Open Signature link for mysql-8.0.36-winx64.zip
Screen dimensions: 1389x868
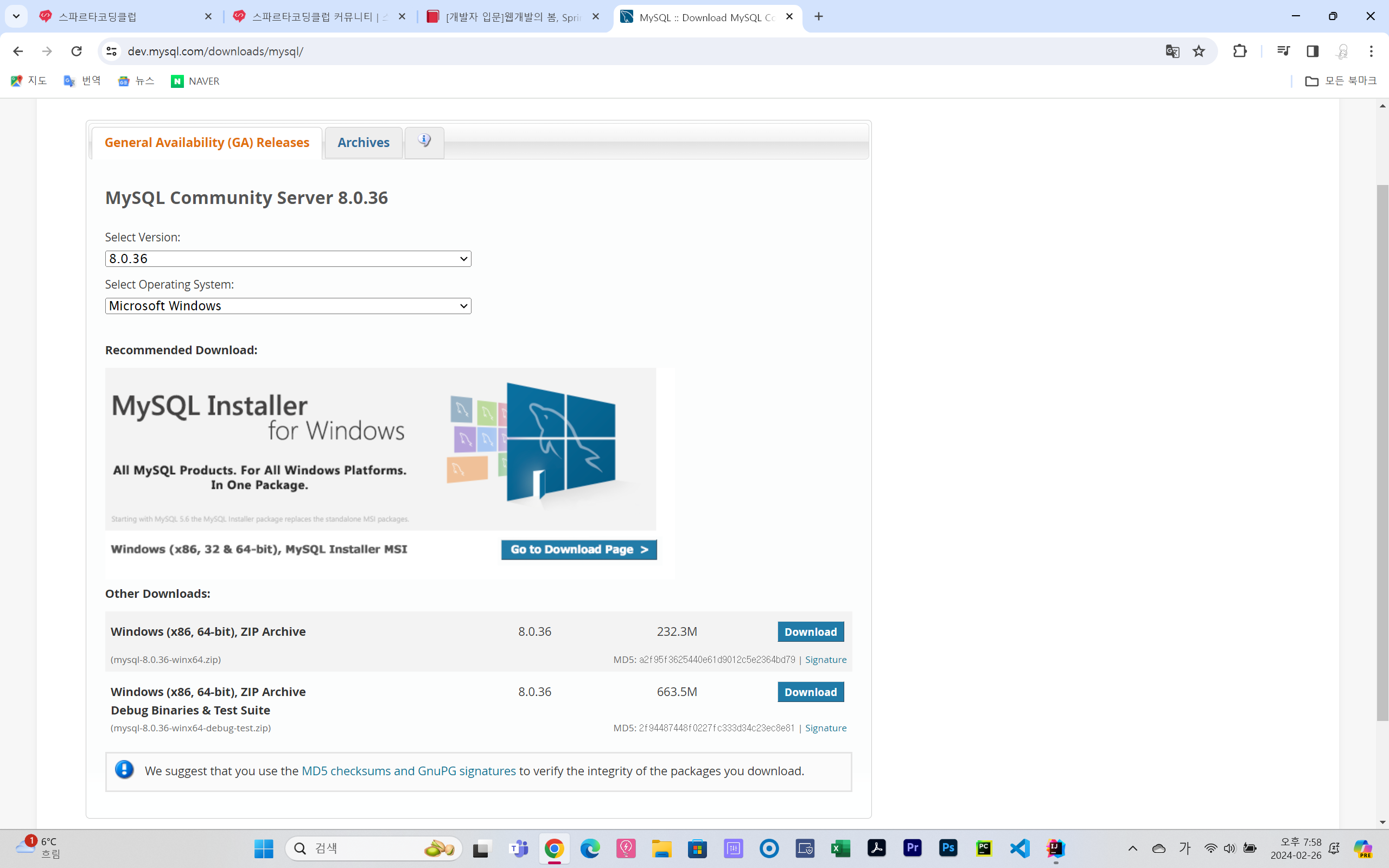tap(825, 660)
